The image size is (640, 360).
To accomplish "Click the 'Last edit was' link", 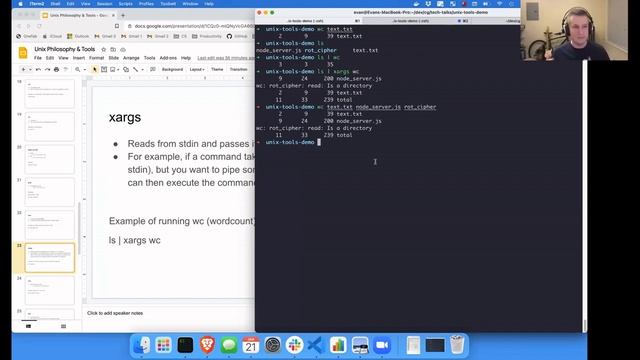I will tap(225, 58).
